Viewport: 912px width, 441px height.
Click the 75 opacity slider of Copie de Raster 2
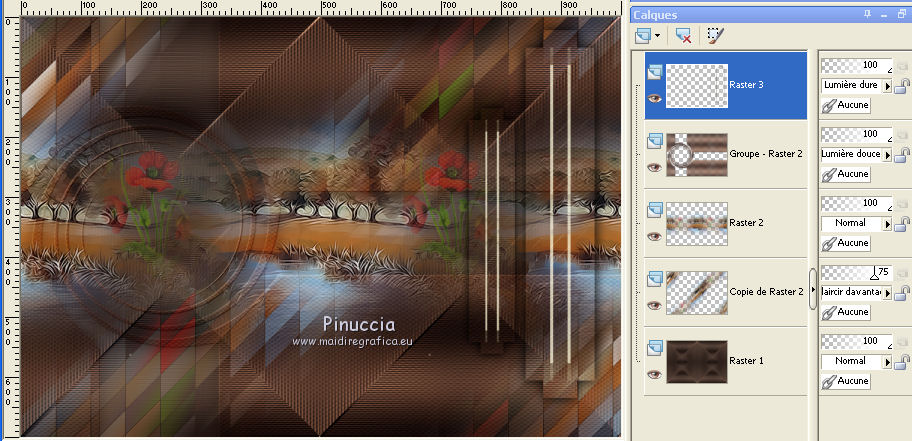coord(857,272)
